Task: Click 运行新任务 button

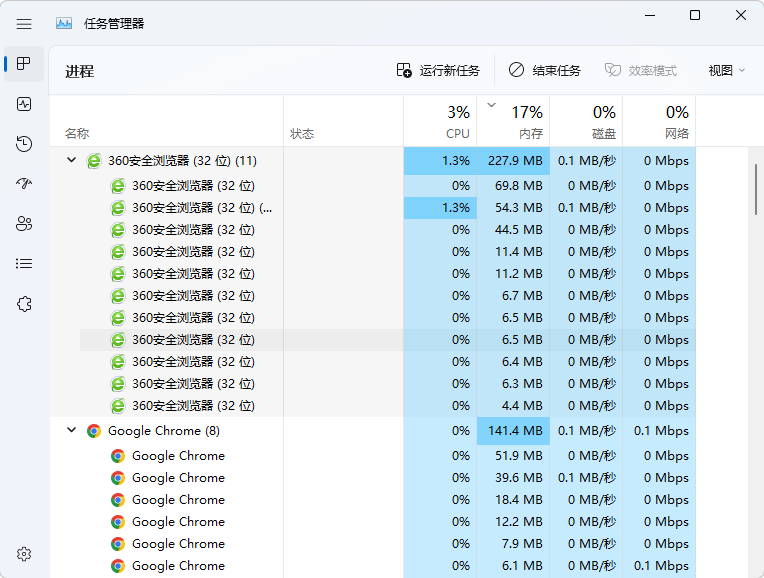Action: 438,71
